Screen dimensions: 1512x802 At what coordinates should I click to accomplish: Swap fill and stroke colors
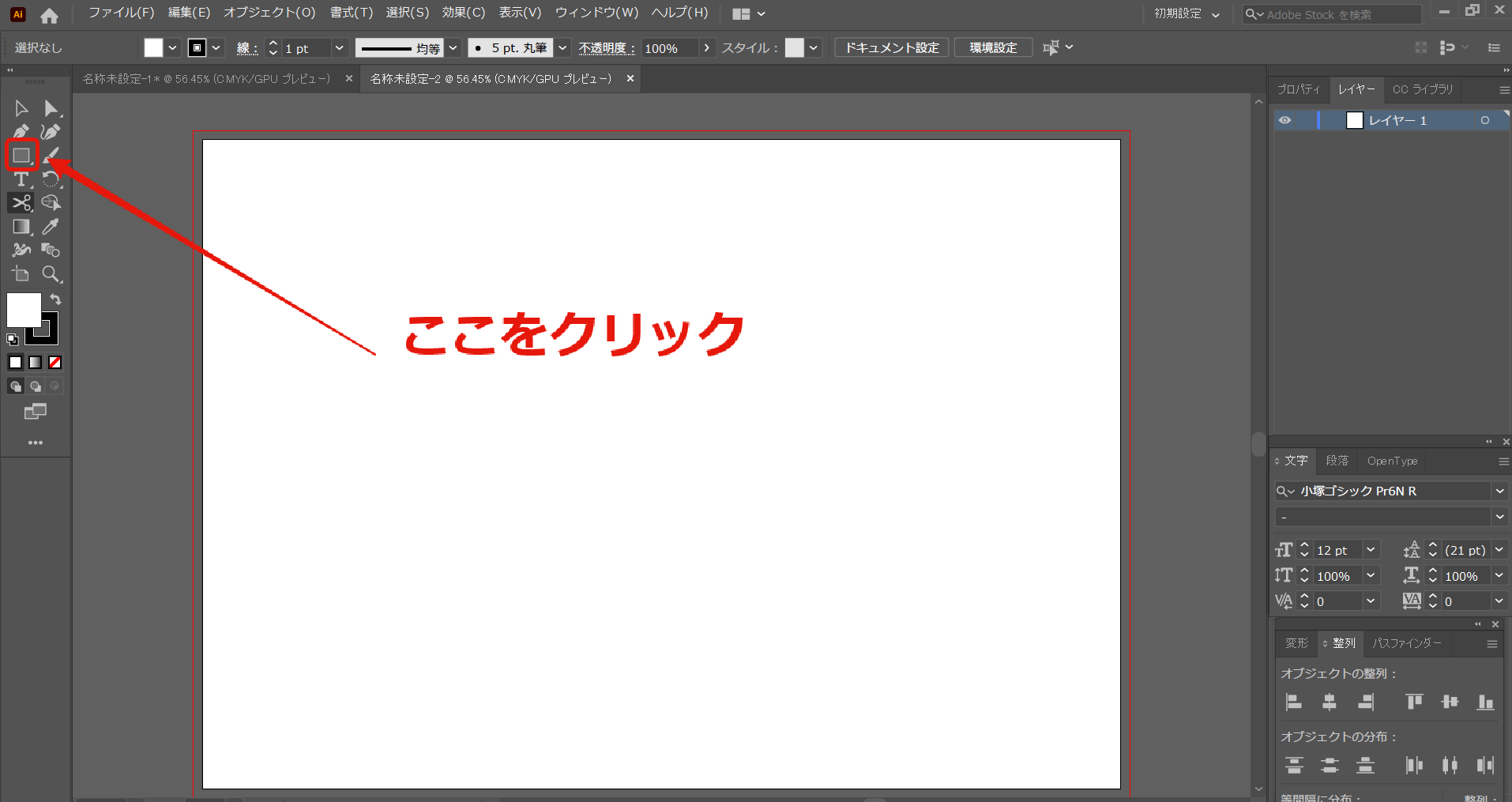click(x=55, y=299)
